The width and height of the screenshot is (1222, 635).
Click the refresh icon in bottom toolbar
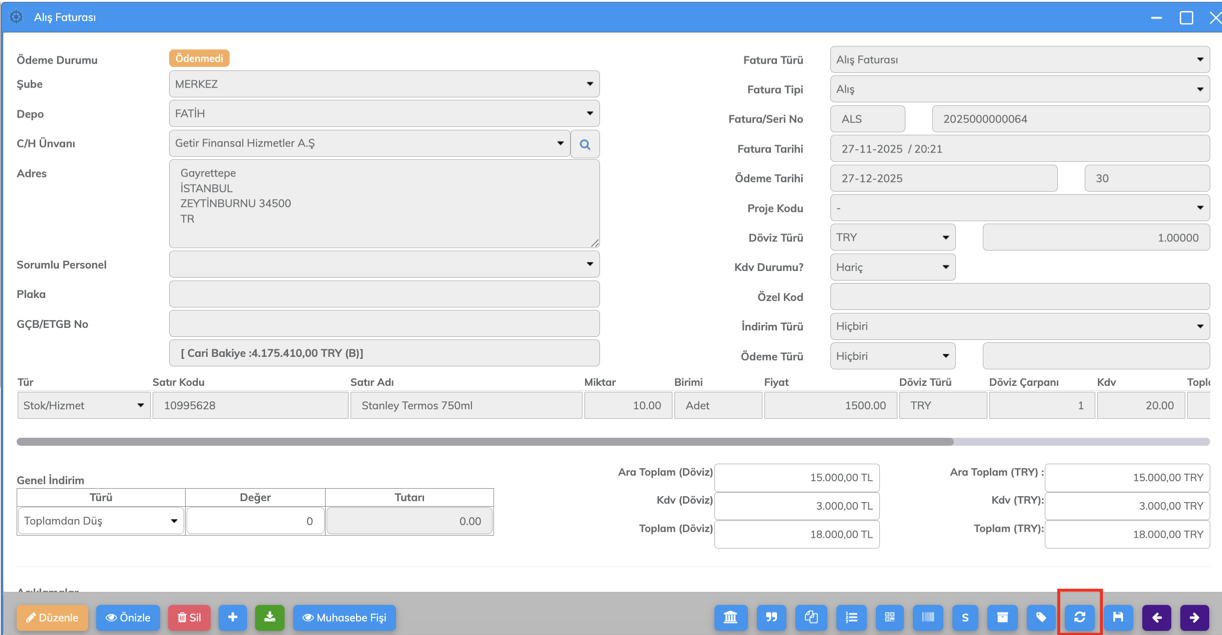click(1079, 618)
